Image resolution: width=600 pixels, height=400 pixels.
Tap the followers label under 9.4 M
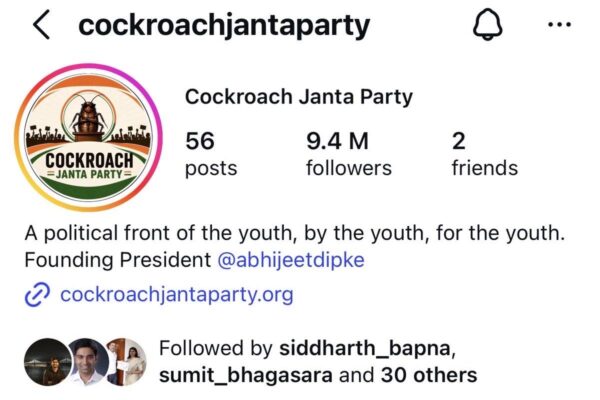click(349, 168)
